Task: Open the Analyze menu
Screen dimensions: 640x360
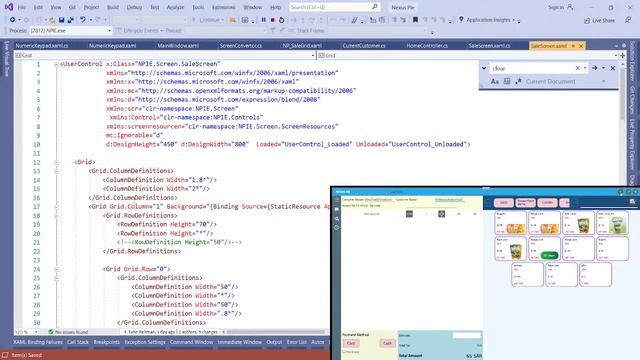Action: coord(175,7)
